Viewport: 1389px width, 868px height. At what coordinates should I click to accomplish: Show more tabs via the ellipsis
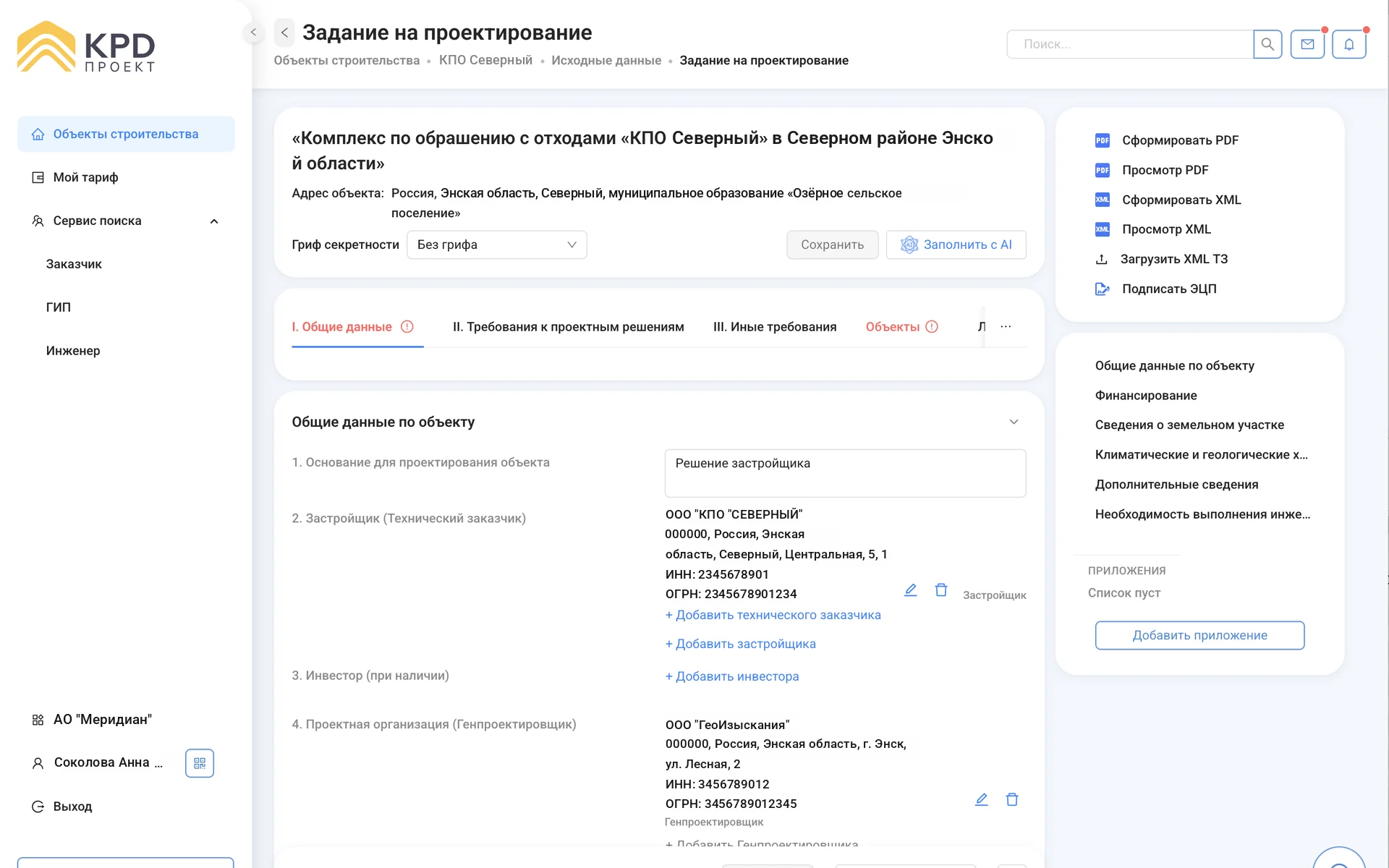click(1006, 326)
